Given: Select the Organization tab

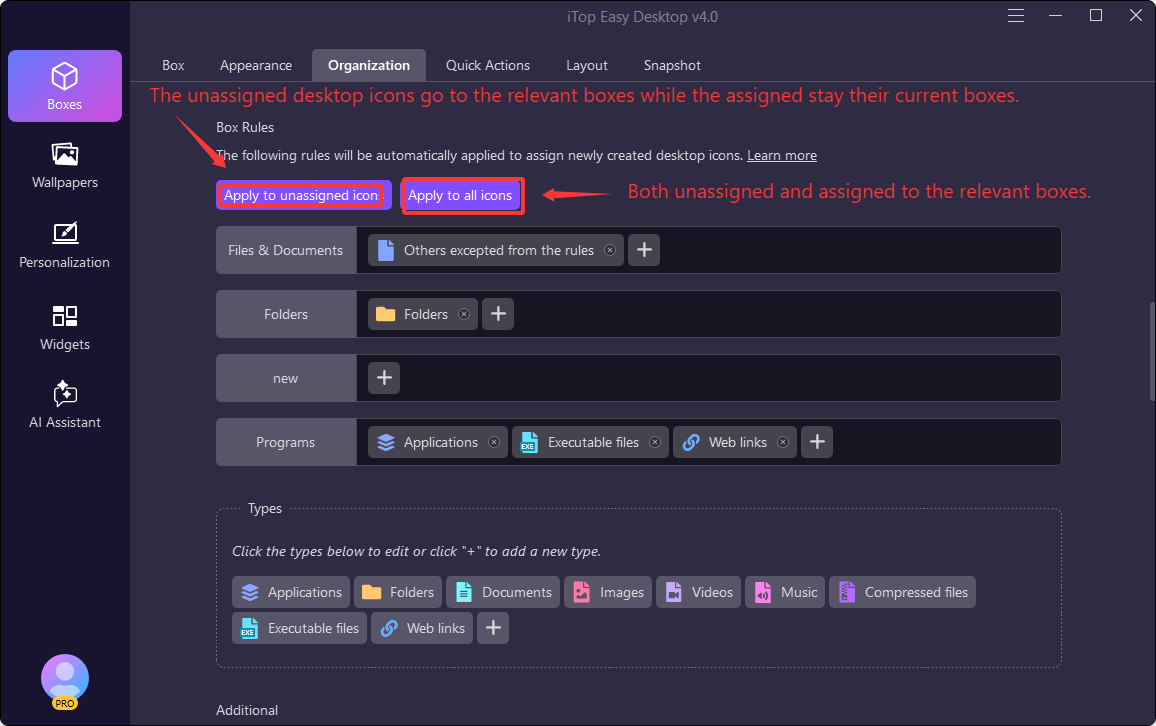Looking at the screenshot, I should (369, 66).
